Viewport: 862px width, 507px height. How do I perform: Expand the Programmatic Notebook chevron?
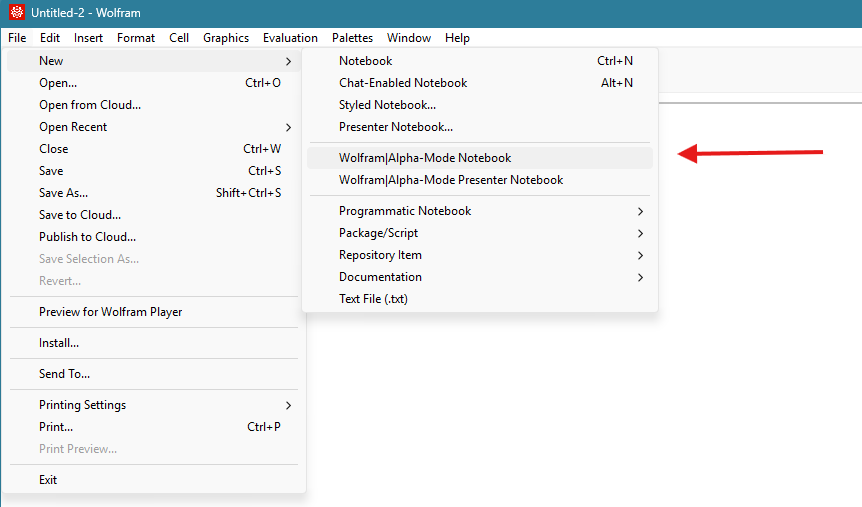tap(640, 212)
